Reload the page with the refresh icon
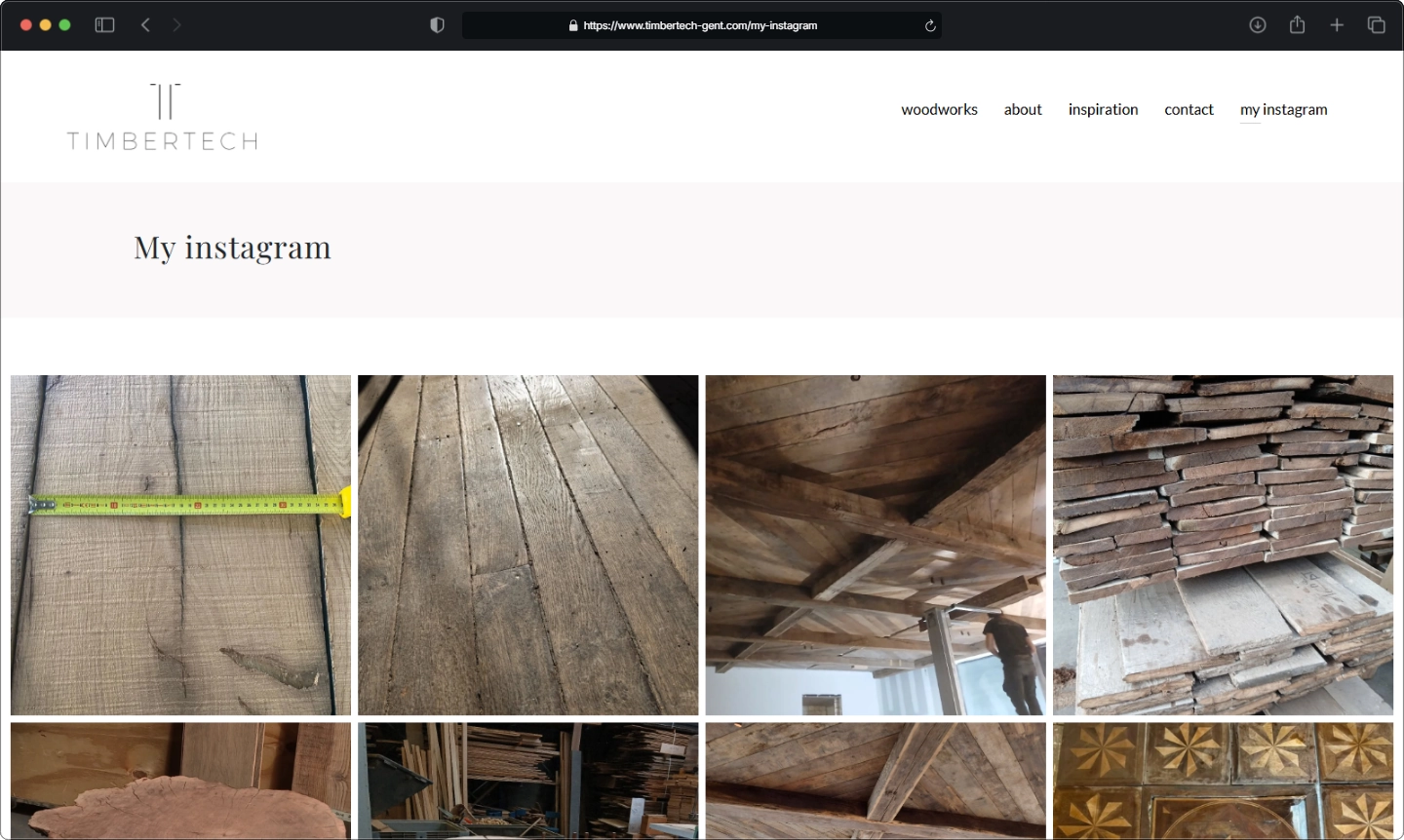This screenshot has width=1404, height=840. [930, 26]
